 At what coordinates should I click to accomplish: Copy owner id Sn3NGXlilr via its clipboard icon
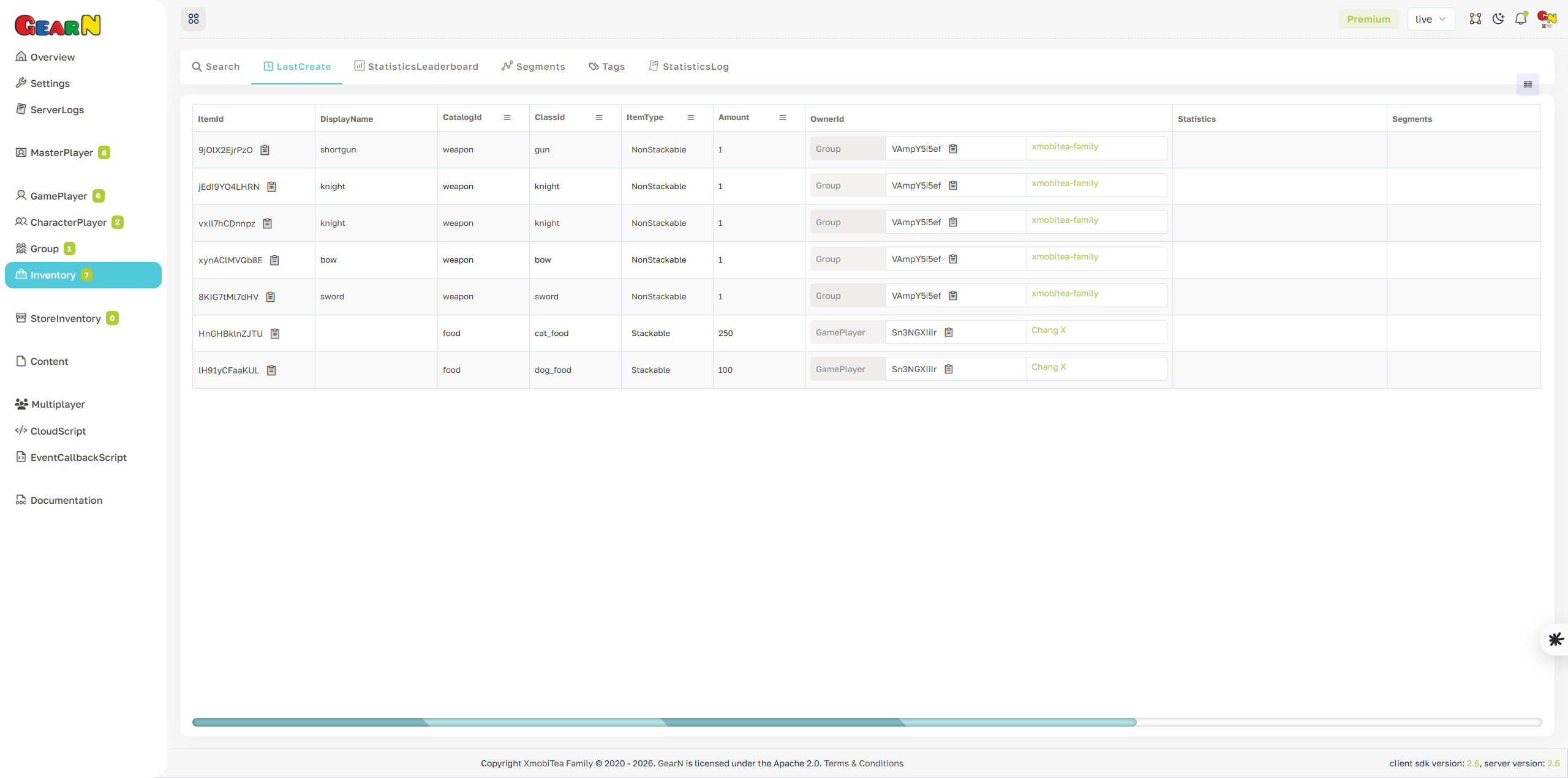(x=948, y=332)
